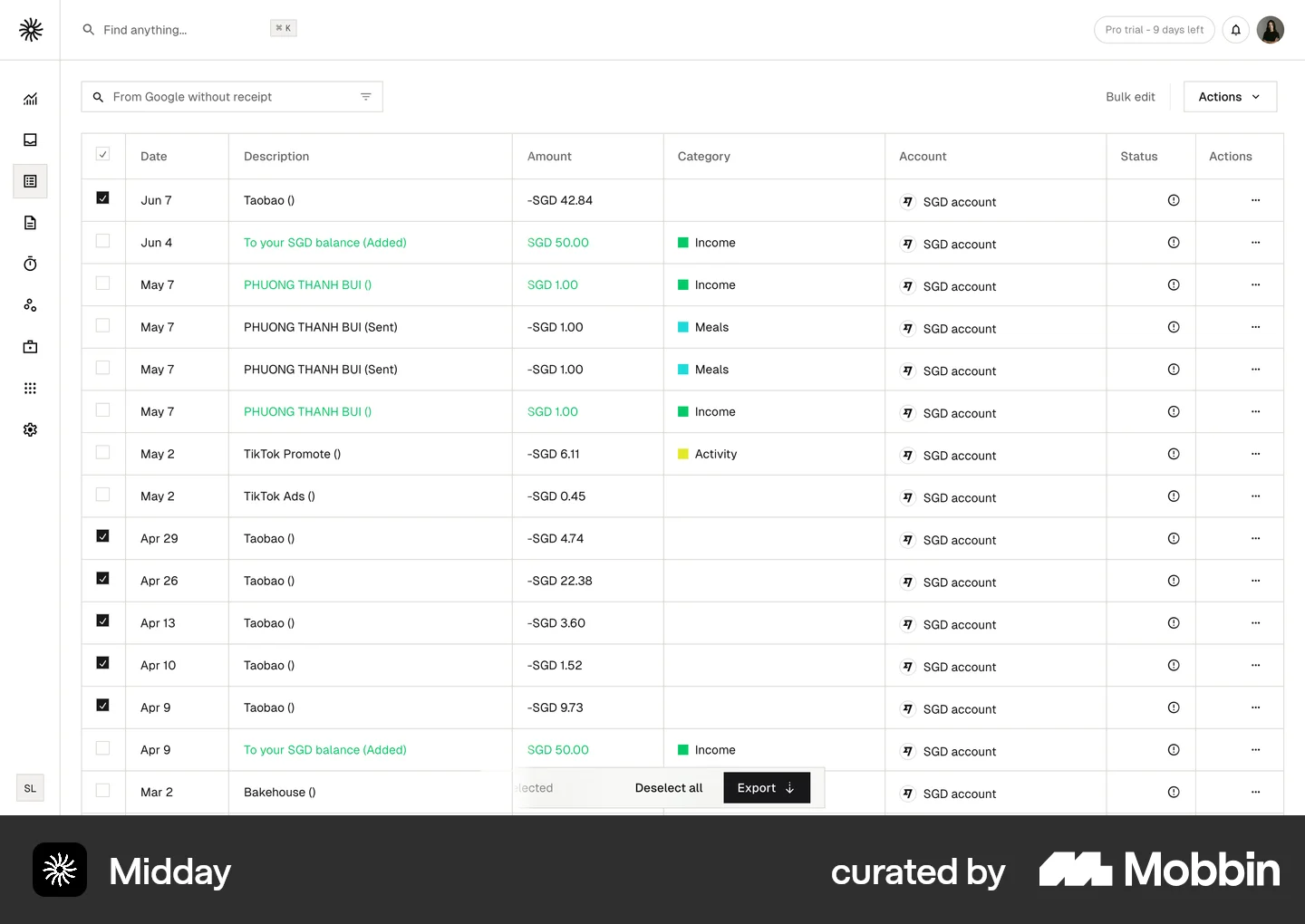
Task: Click the Income green swatch on Jun 4 row
Action: pyautogui.click(x=683, y=243)
